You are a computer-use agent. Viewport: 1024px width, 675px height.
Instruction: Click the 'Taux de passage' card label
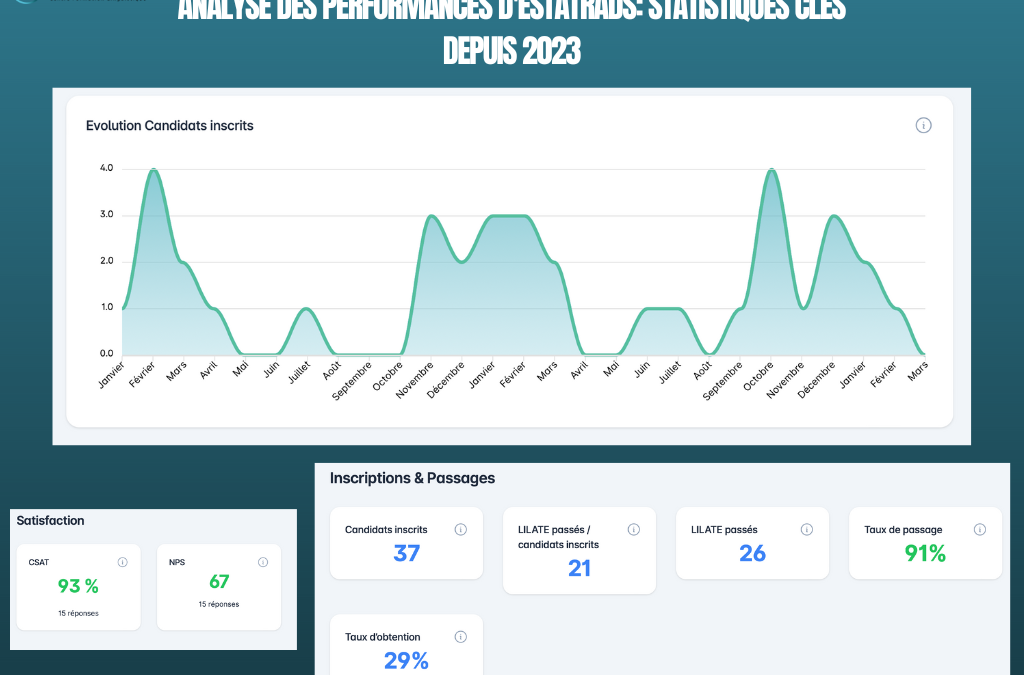click(903, 529)
